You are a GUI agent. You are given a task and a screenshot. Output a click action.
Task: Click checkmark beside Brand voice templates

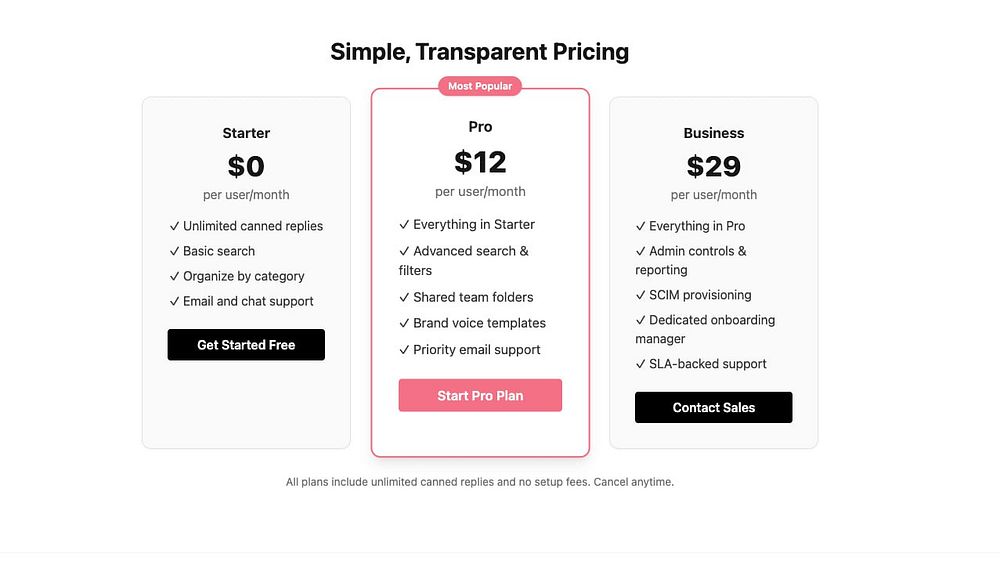pyautogui.click(x=404, y=323)
